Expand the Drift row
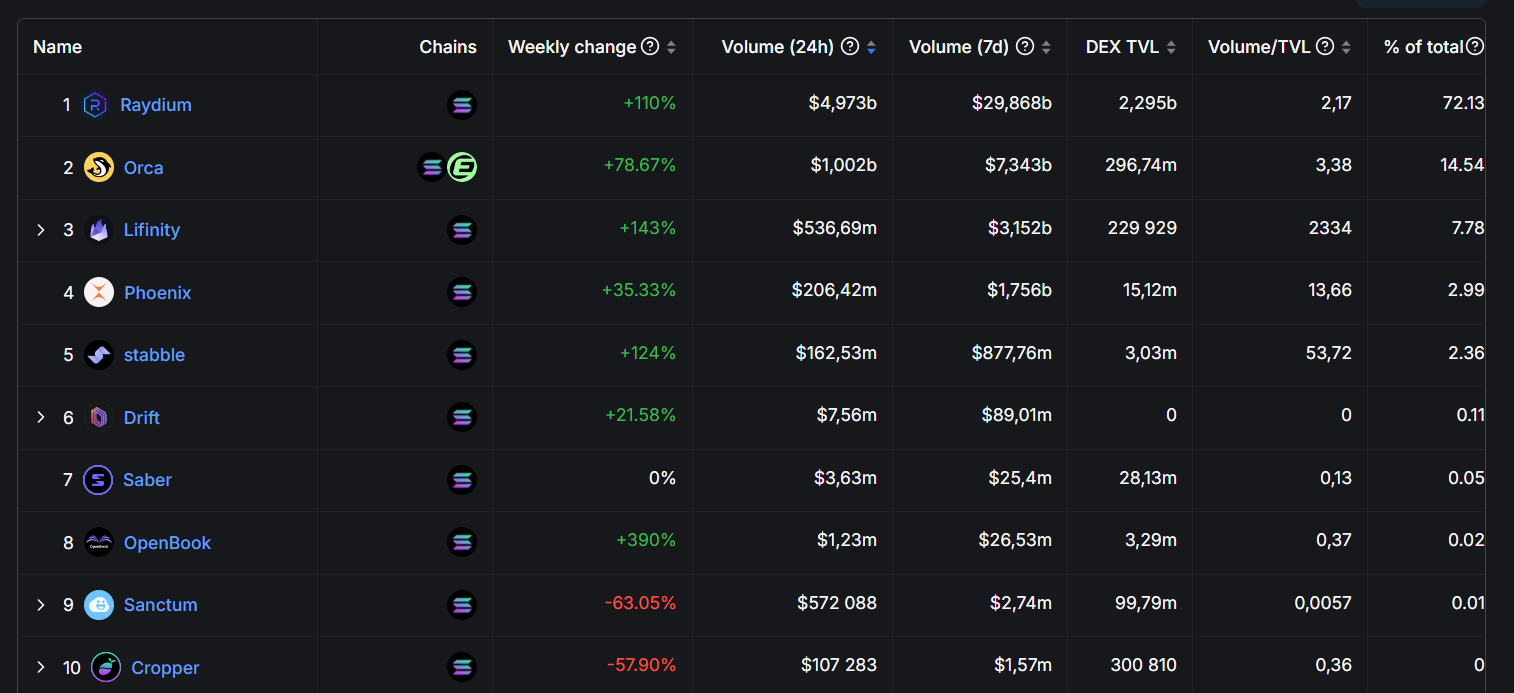Screen dimensions: 1514x693 [41, 417]
